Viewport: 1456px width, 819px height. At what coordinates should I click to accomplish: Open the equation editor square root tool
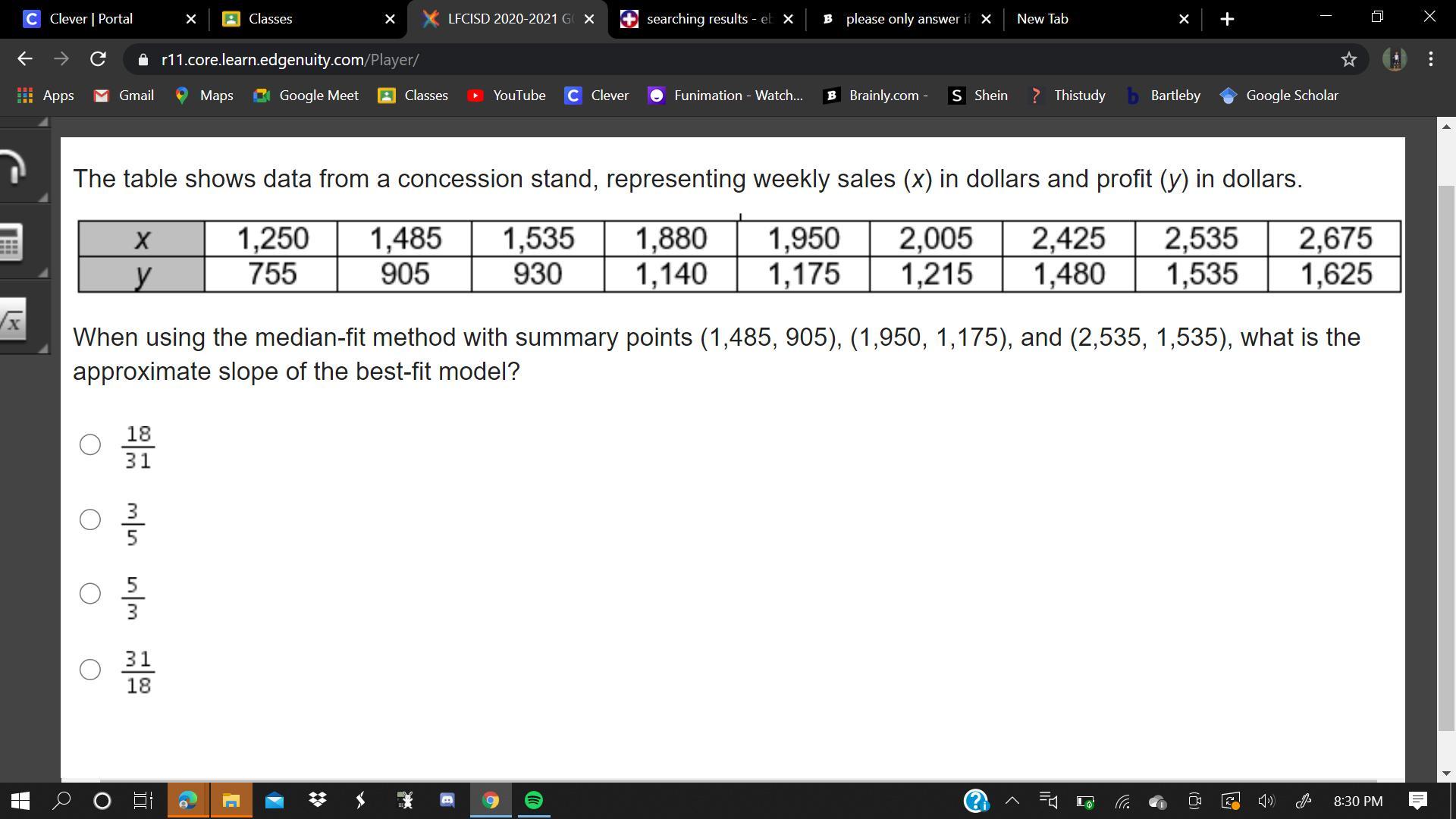click(x=11, y=321)
